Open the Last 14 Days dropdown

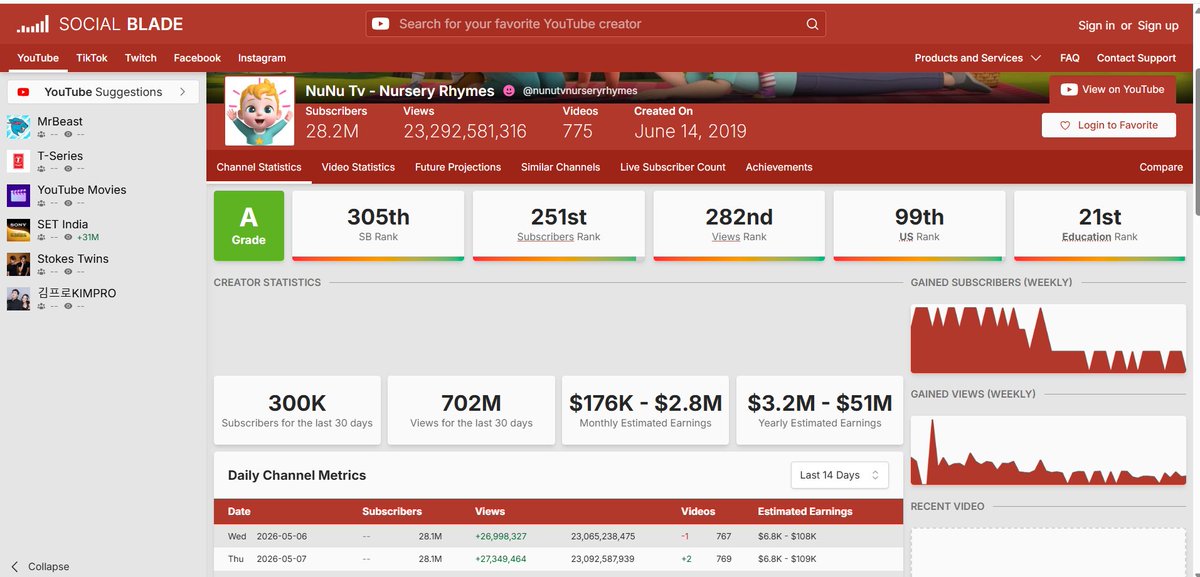[x=839, y=475]
